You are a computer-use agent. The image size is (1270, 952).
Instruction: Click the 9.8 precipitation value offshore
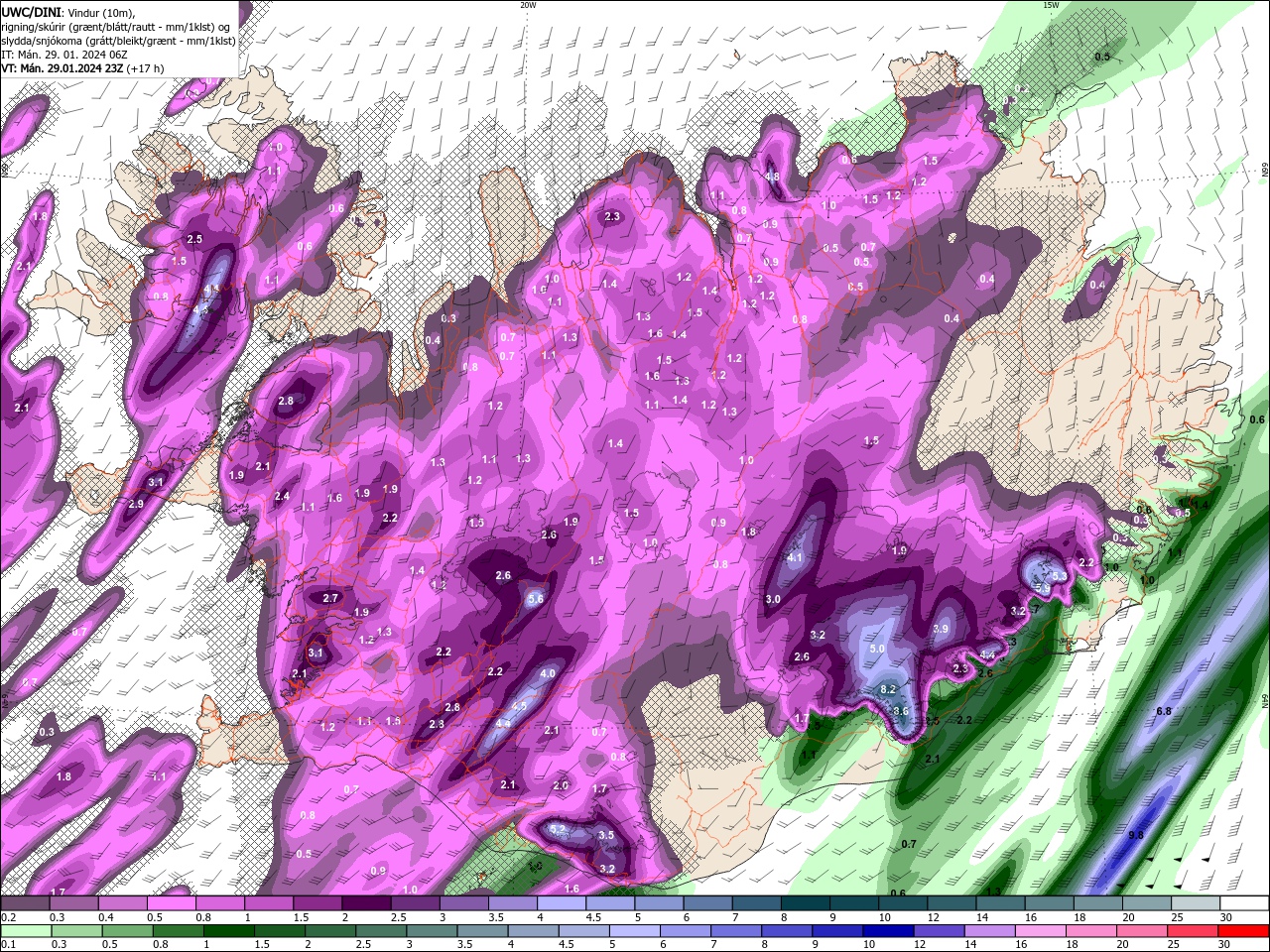tap(1136, 835)
